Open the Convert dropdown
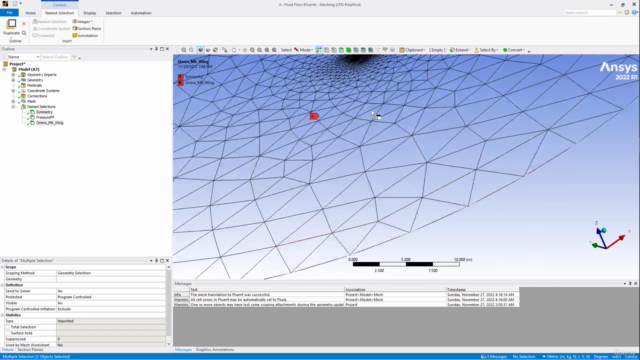Viewport: 640px width, 360px height. [x=513, y=50]
